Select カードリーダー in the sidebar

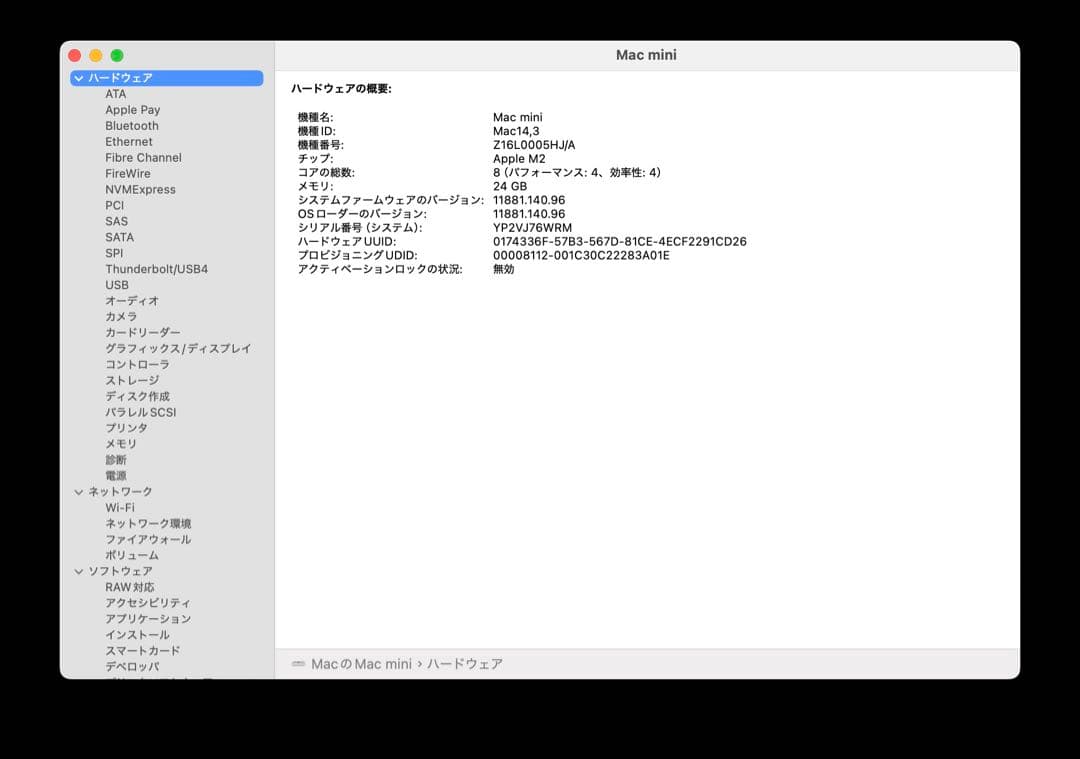point(143,333)
